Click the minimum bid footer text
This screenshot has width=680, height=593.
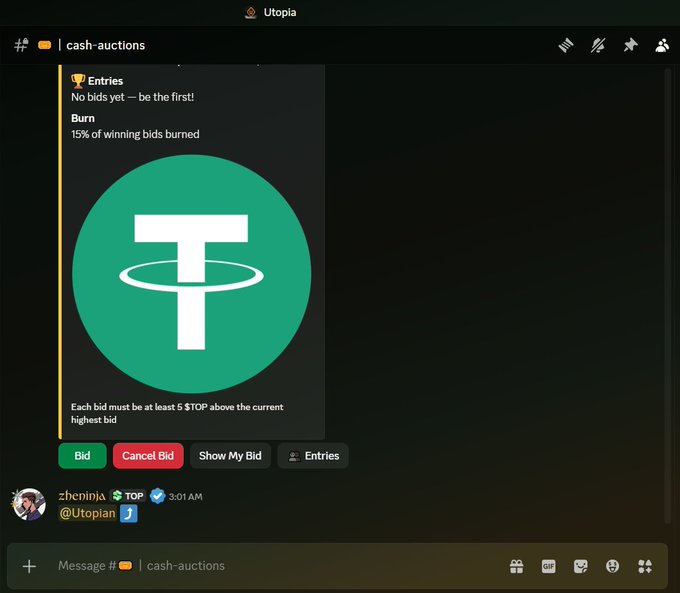click(x=177, y=413)
